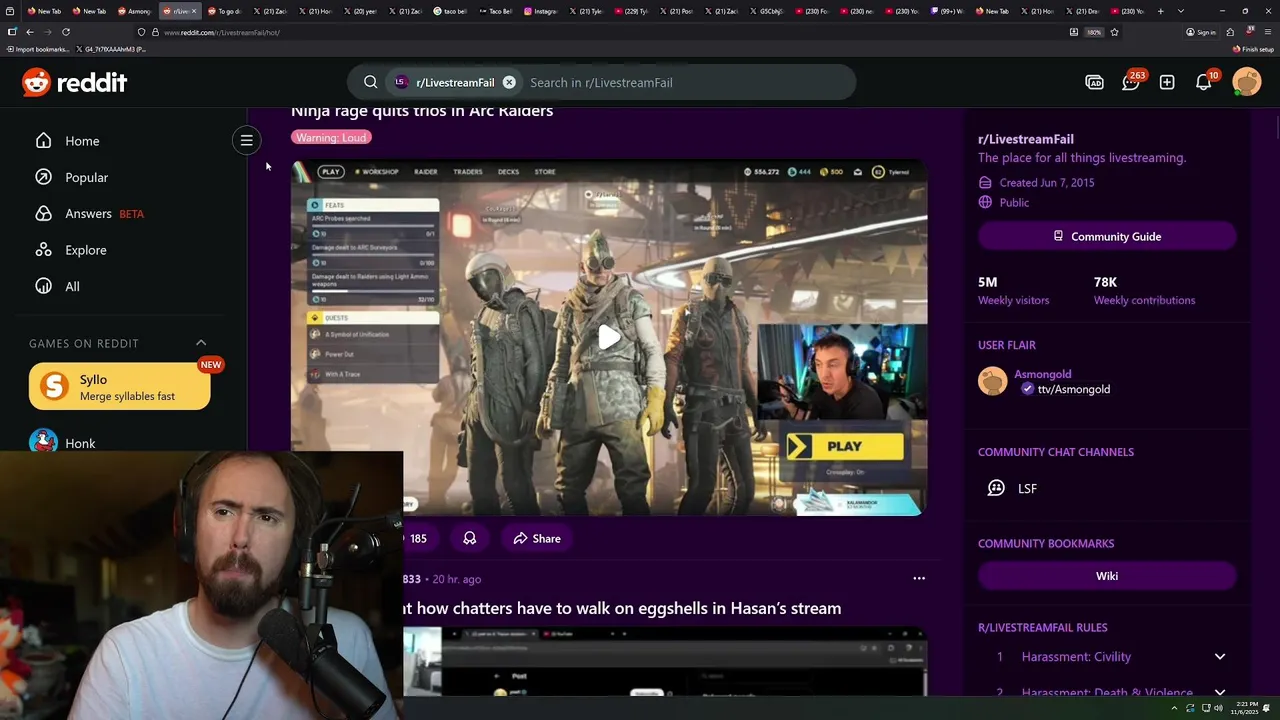Click the 180% zoom level indicator
Image resolution: width=1280 pixels, height=720 pixels.
coord(1094,32)
